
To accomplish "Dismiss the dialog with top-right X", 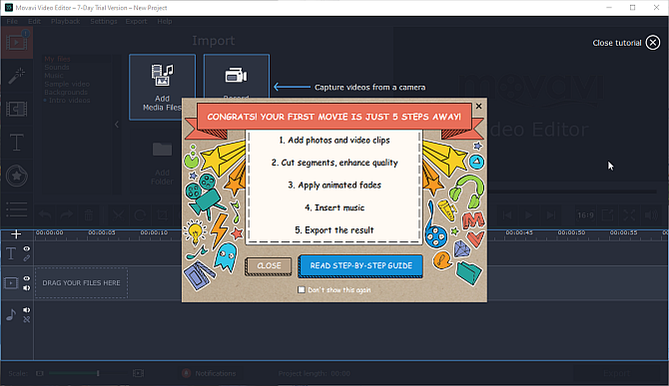I will (x=479, y=106).
